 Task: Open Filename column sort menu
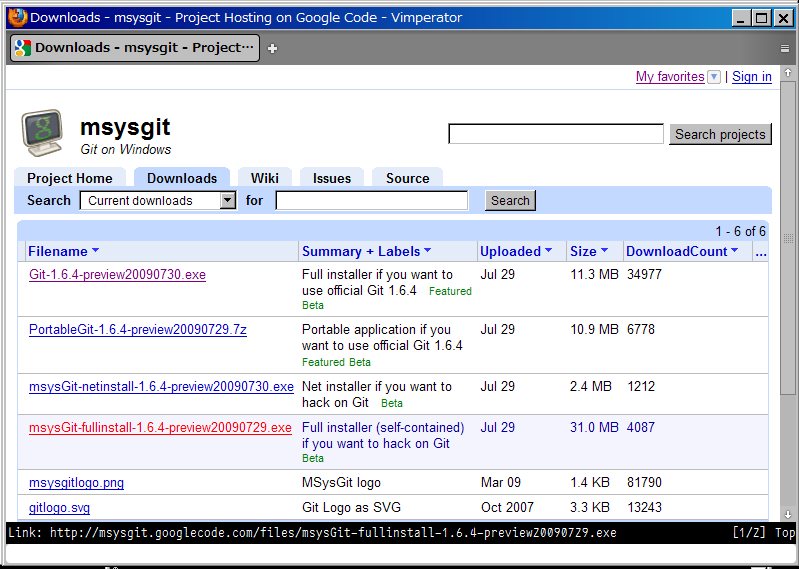[x=64, y=251]
